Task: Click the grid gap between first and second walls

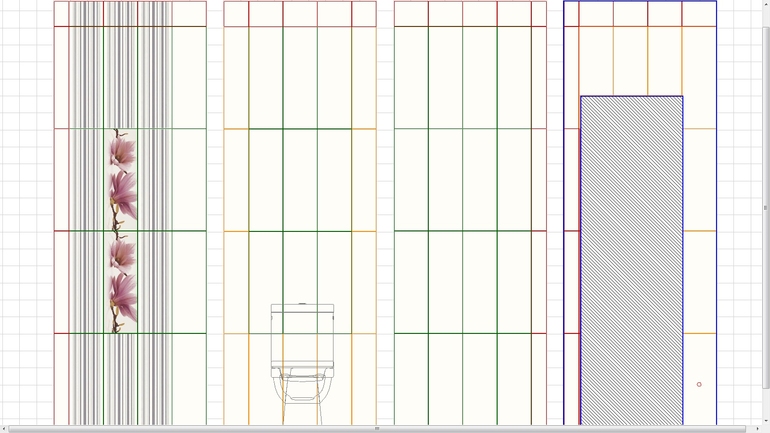Action: [x=215, y=200]
